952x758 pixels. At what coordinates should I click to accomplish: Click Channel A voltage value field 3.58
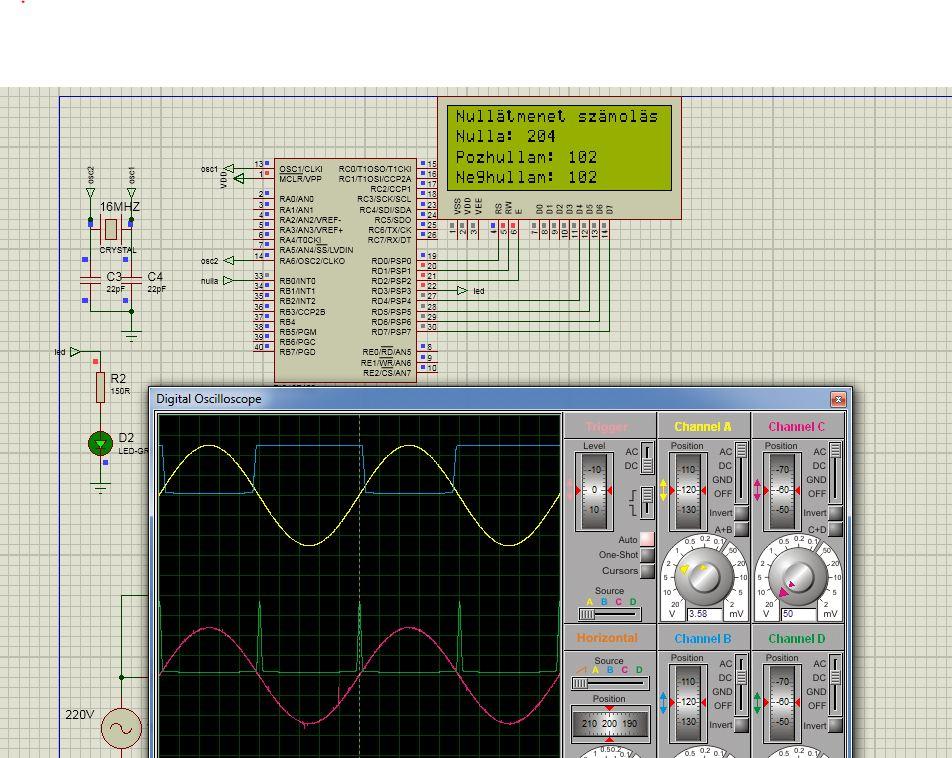(x=704, y=614)
